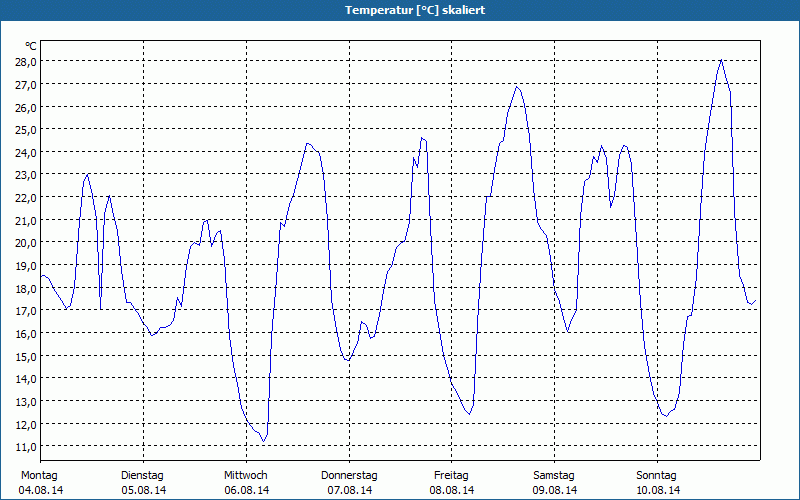Click the 22,0 y-axis value
Screen dimensions: 800x500
click(27, 197)
